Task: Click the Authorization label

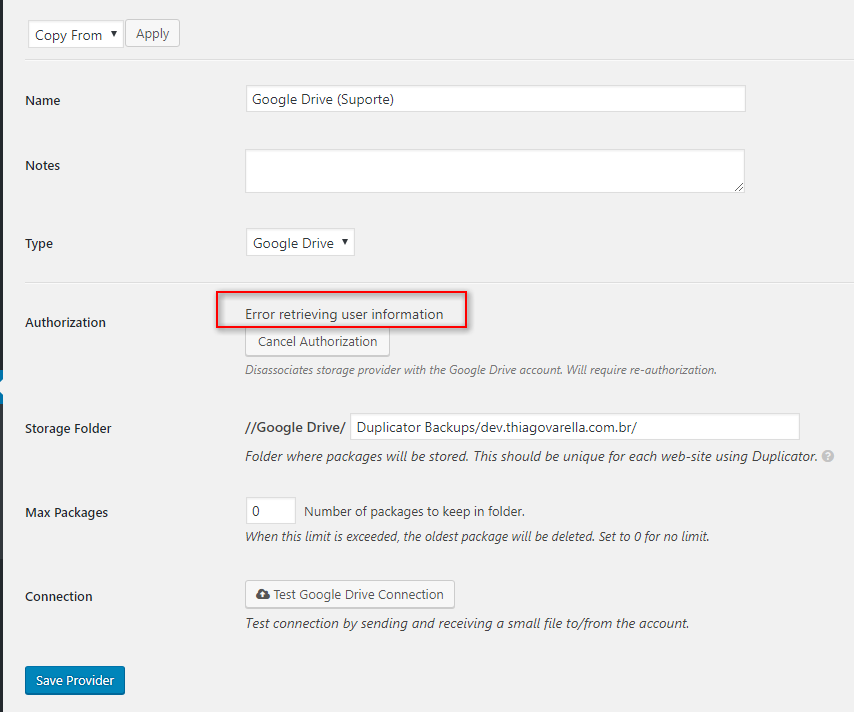Action: [65, 322]
